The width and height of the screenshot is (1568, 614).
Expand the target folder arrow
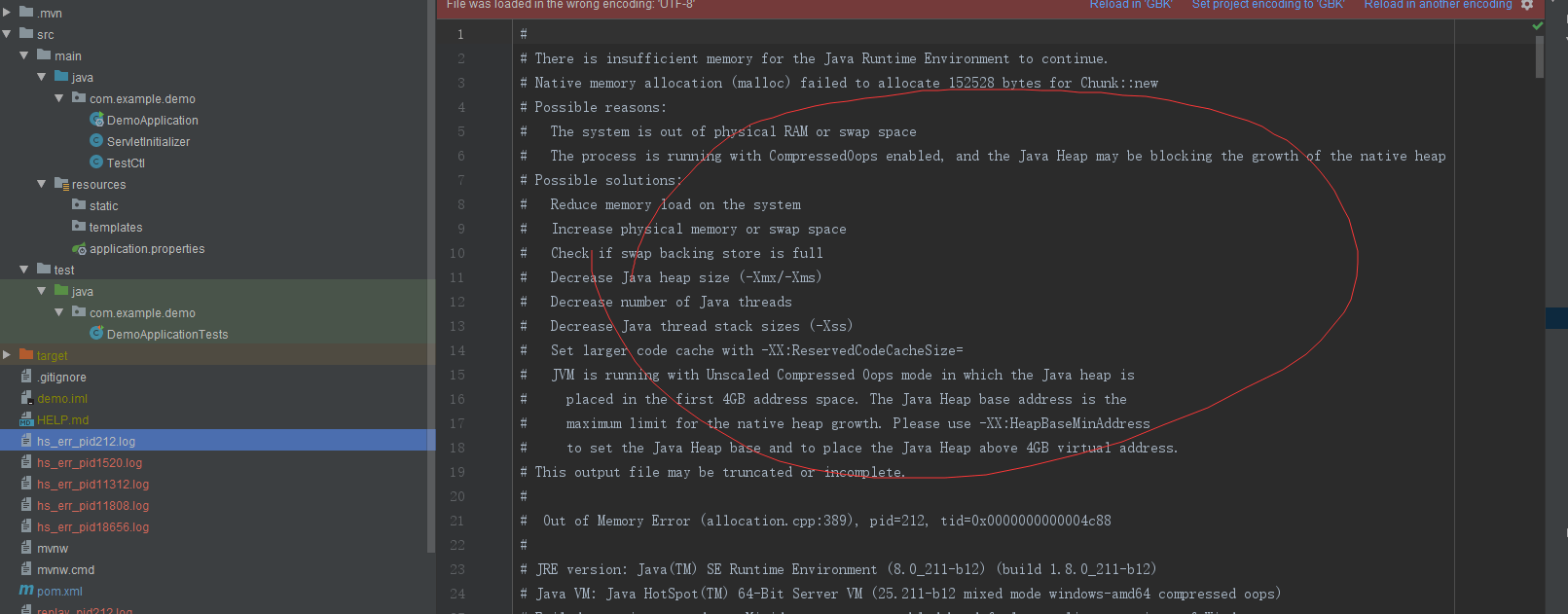pyautogui.click(x=8, y=355)
